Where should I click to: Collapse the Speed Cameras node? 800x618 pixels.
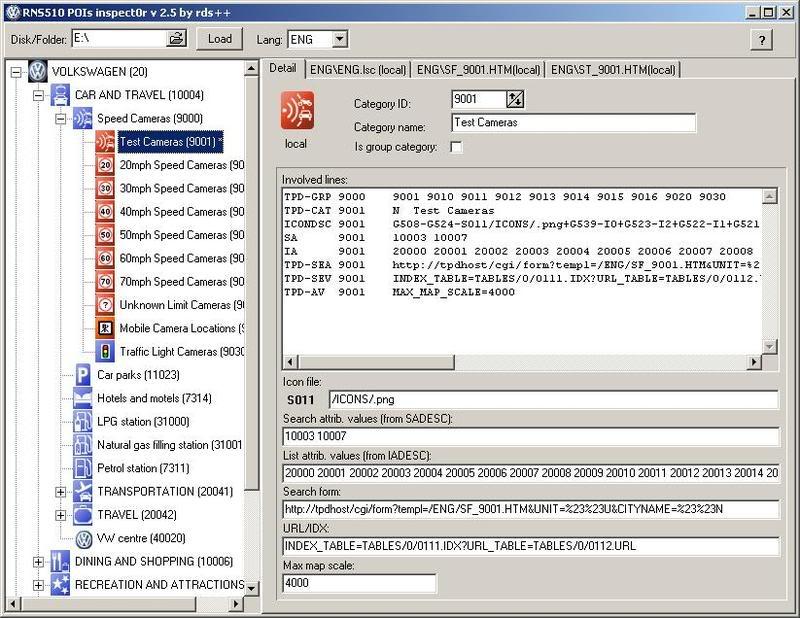(61, 119)
